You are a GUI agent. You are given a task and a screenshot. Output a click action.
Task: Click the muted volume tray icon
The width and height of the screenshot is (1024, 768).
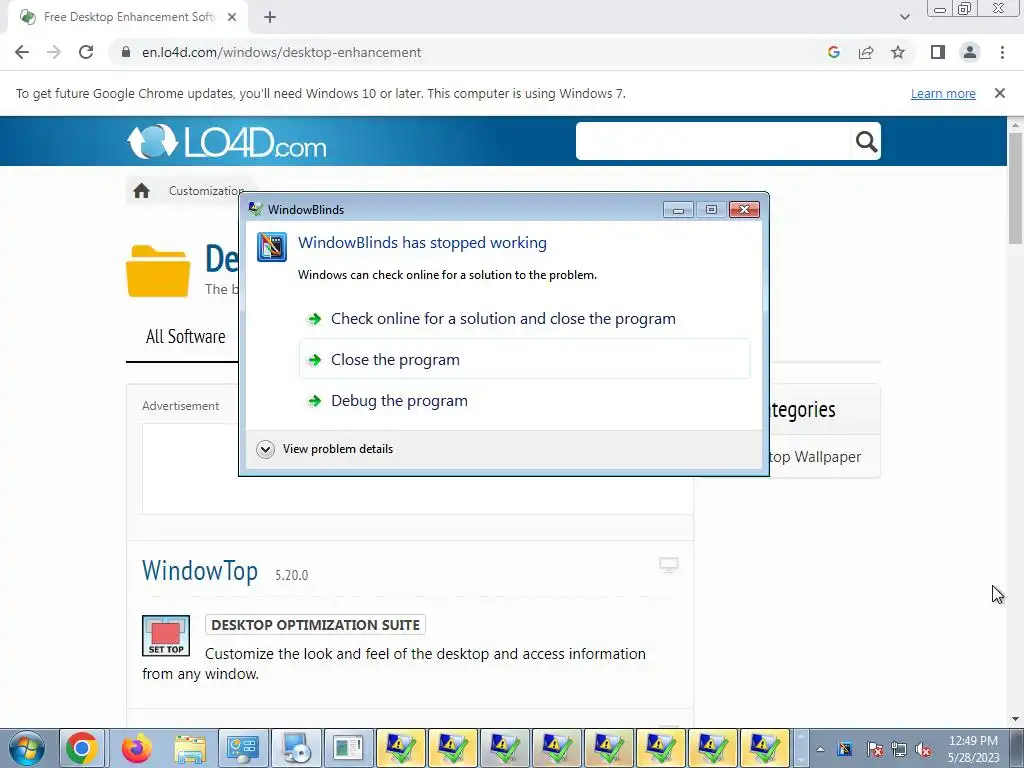(923, 750)
